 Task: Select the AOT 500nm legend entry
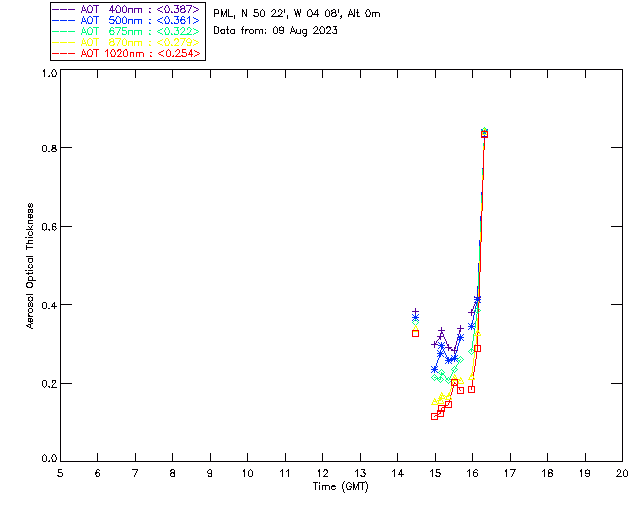126,20
